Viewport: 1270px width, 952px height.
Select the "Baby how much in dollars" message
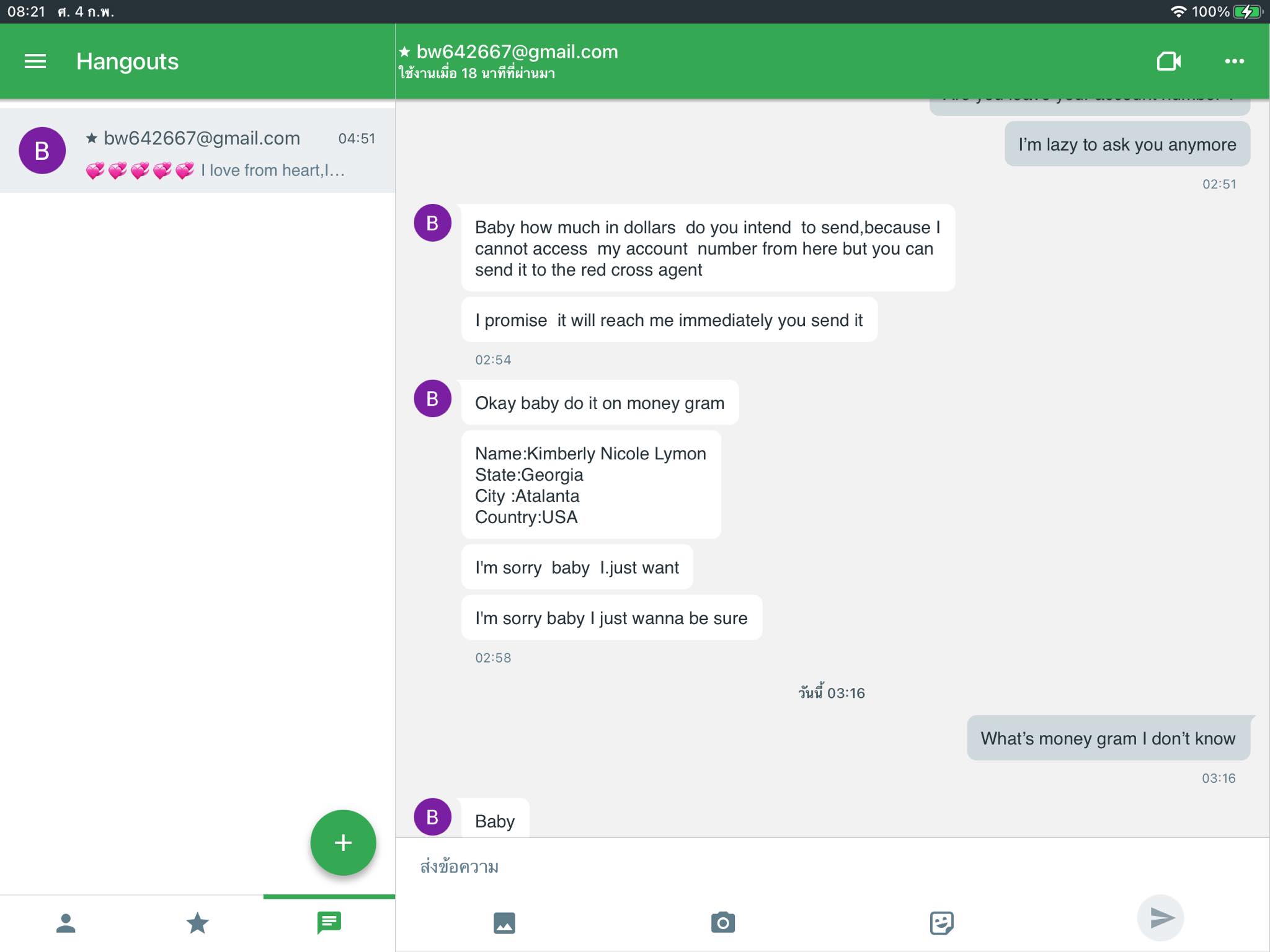pos(708,248)
